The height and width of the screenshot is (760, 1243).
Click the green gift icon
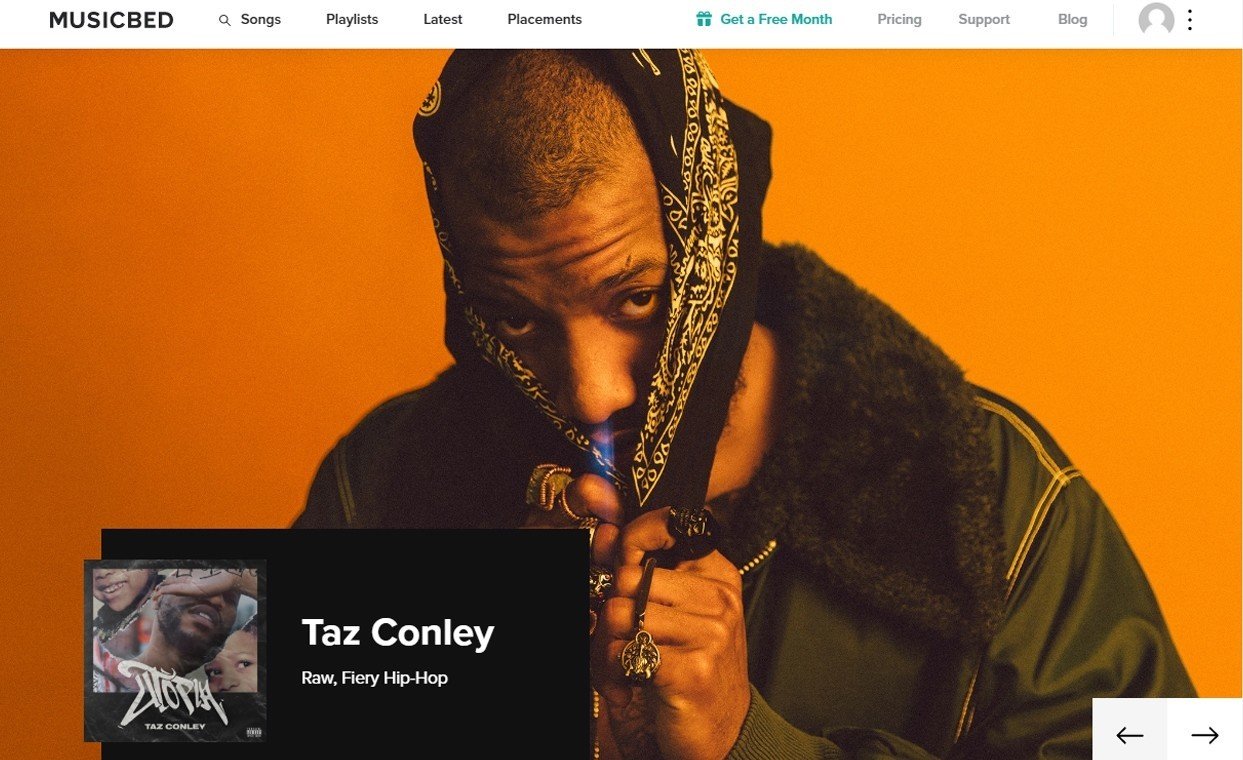click(x=704, y=19)
